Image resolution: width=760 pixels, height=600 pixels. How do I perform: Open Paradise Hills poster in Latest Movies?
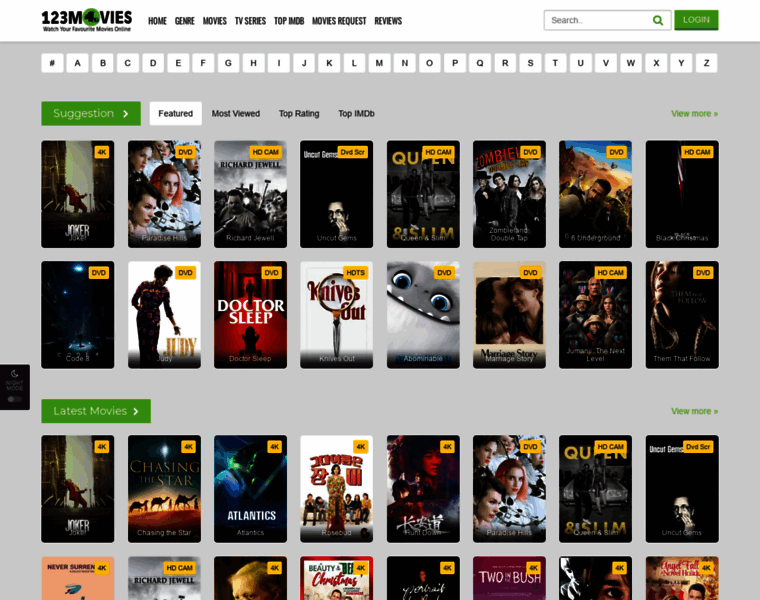pyautogui.click(x=509, y=489)
